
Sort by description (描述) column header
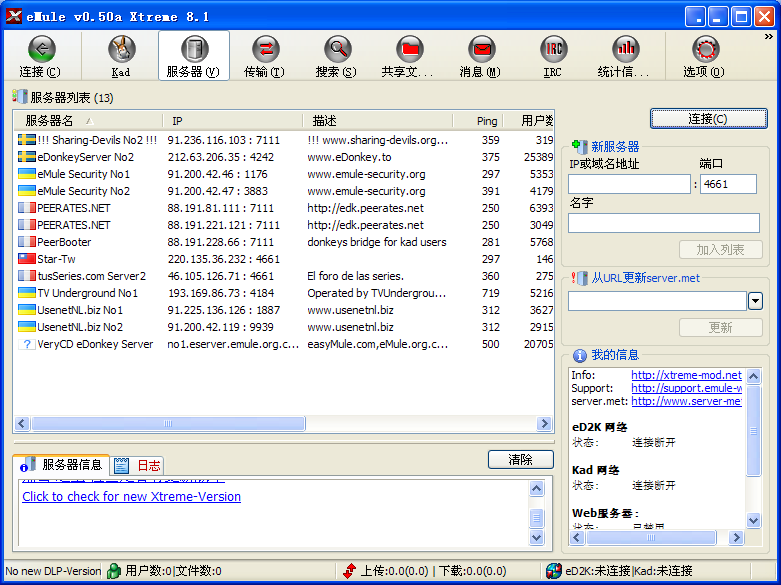pos(378,121)
